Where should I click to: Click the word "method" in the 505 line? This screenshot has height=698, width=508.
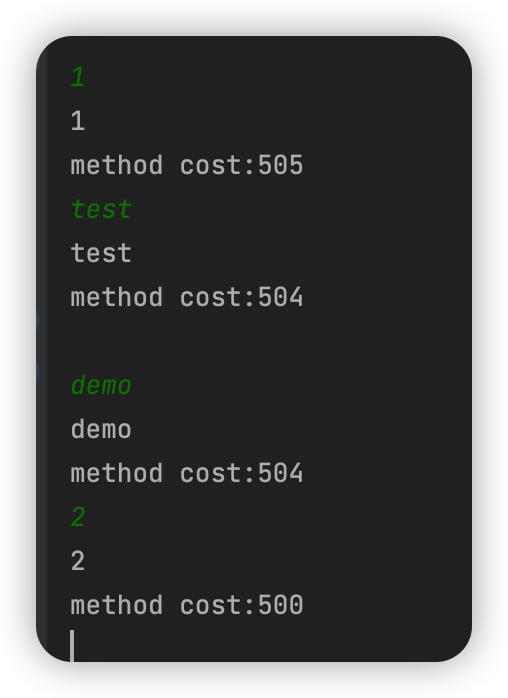(x=117, y=165)
